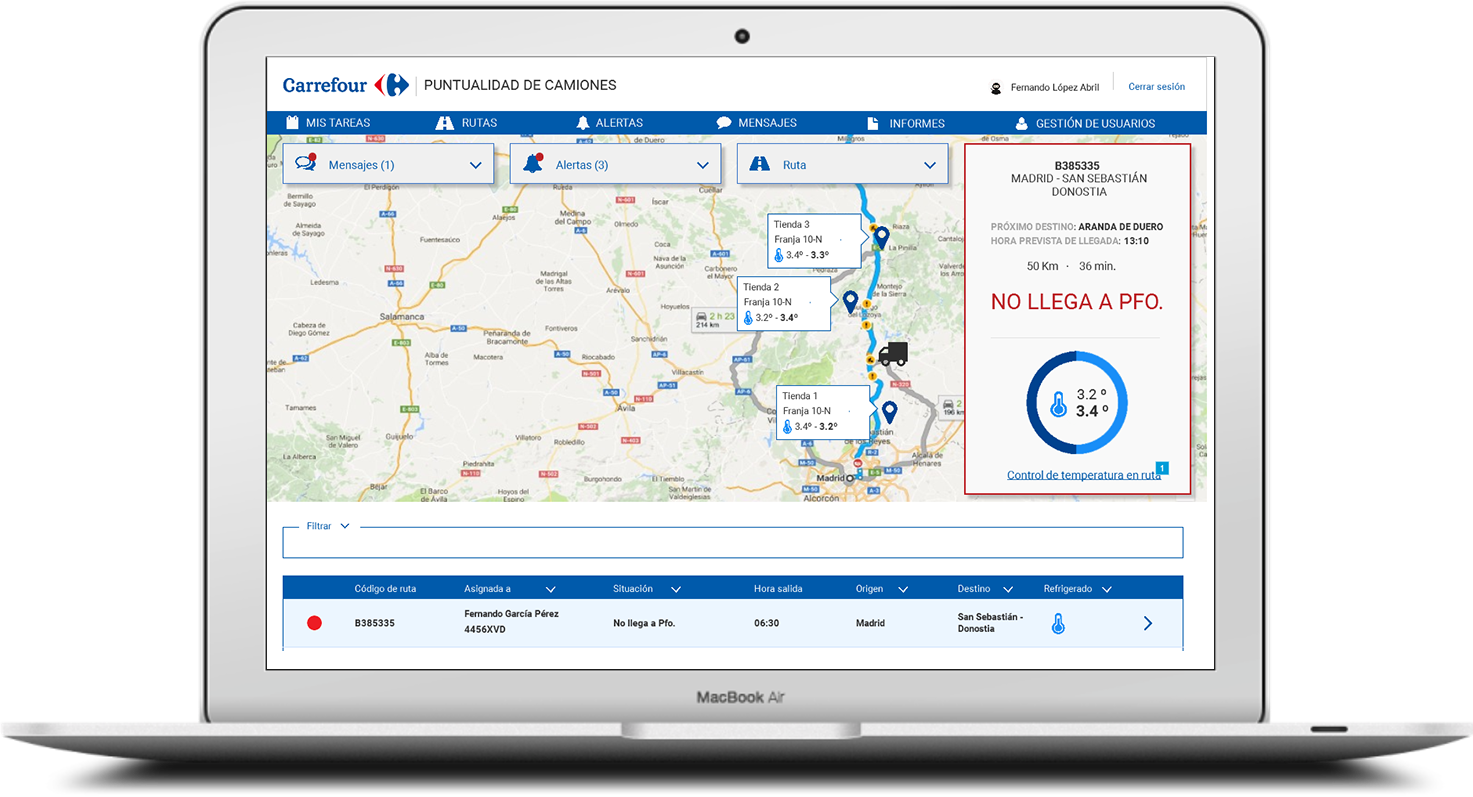Click the red status dot for B385335
This screenshot has width=1473, height=797.
[x=314, y=623]
